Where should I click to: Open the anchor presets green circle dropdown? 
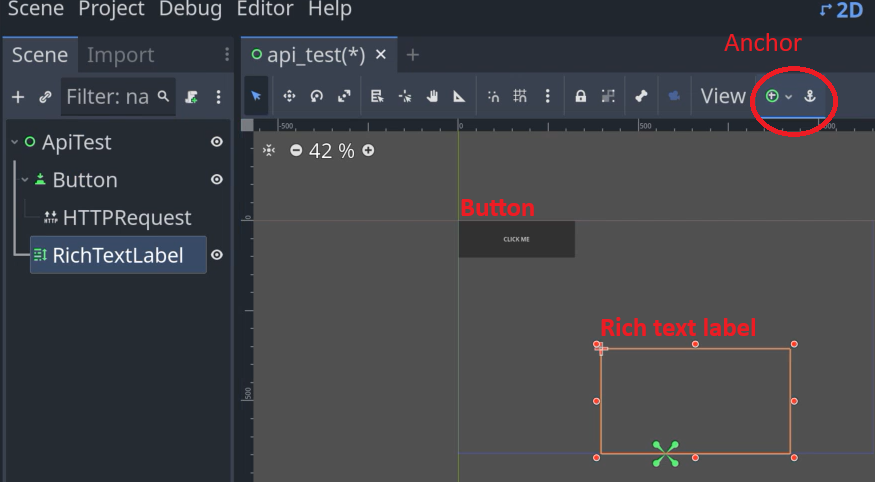778,96
